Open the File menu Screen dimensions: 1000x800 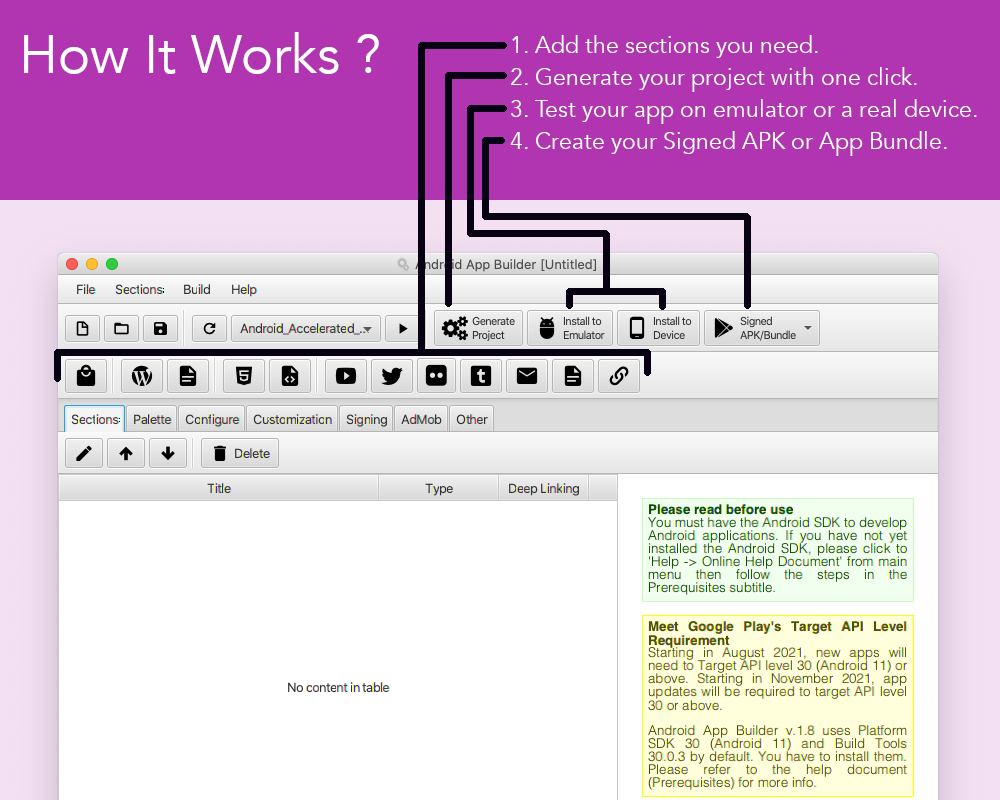pos(85,290)
